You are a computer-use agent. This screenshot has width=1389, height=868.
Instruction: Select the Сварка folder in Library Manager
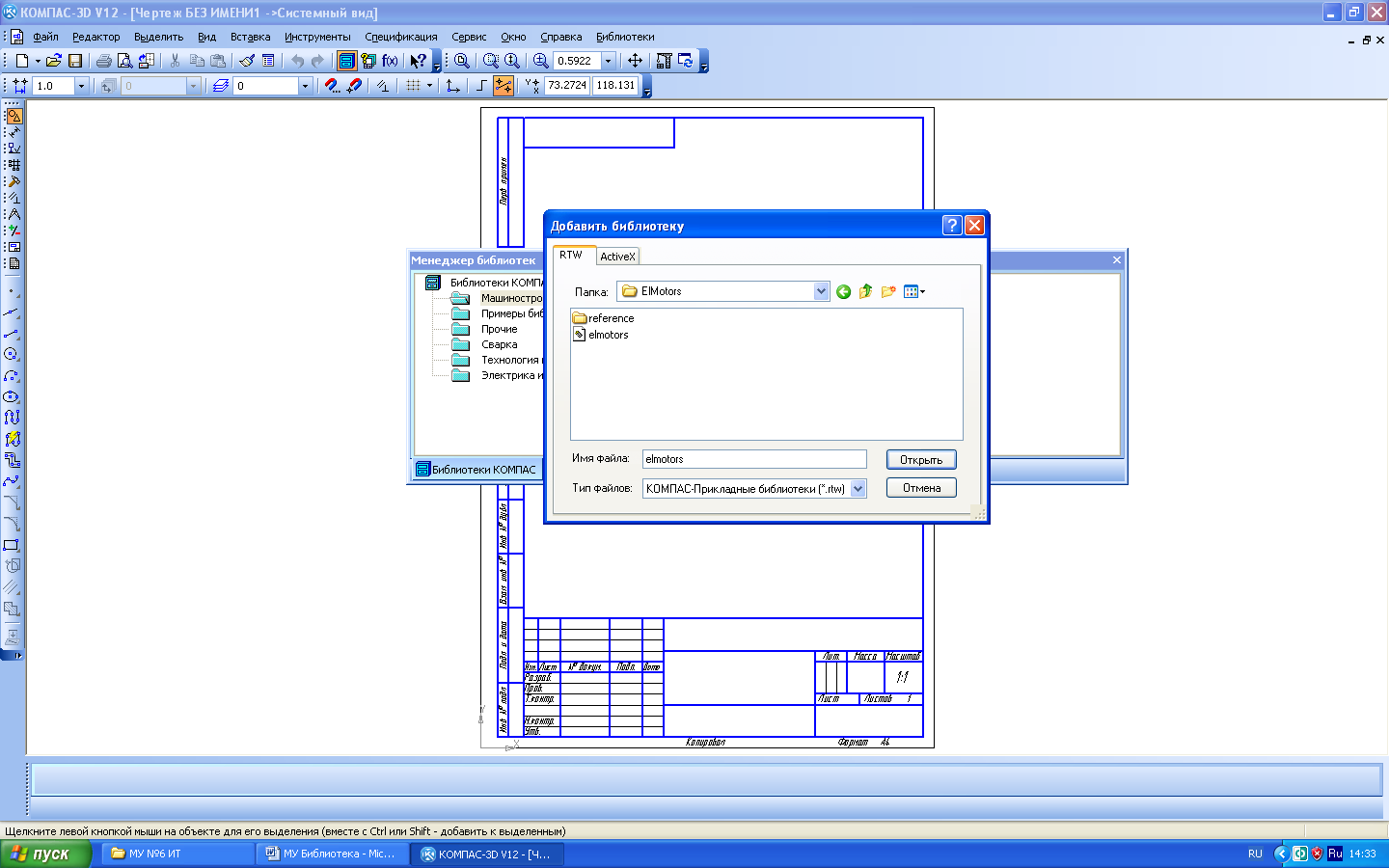[x=499, y=344]
